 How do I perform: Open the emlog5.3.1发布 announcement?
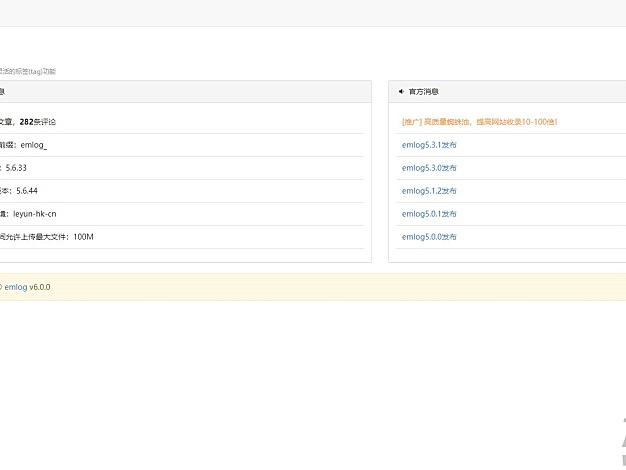[429, 145]
